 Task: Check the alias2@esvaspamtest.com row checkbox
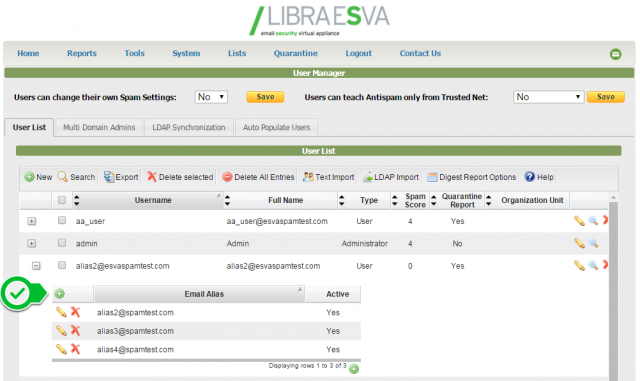62,265
